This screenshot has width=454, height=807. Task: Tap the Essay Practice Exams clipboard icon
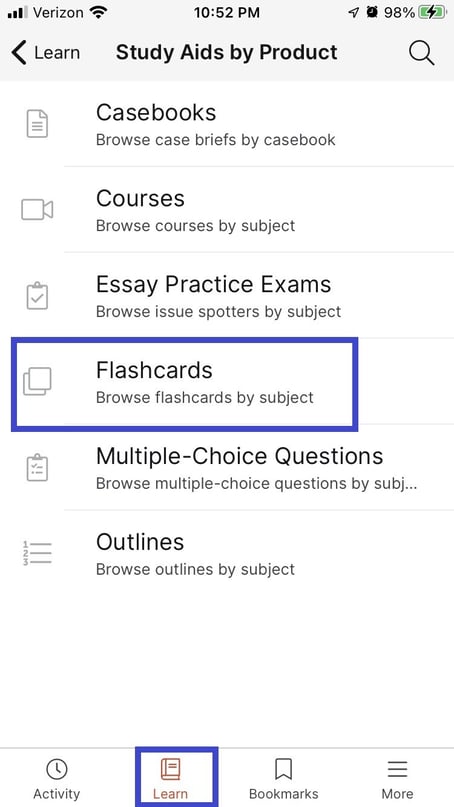37,295
